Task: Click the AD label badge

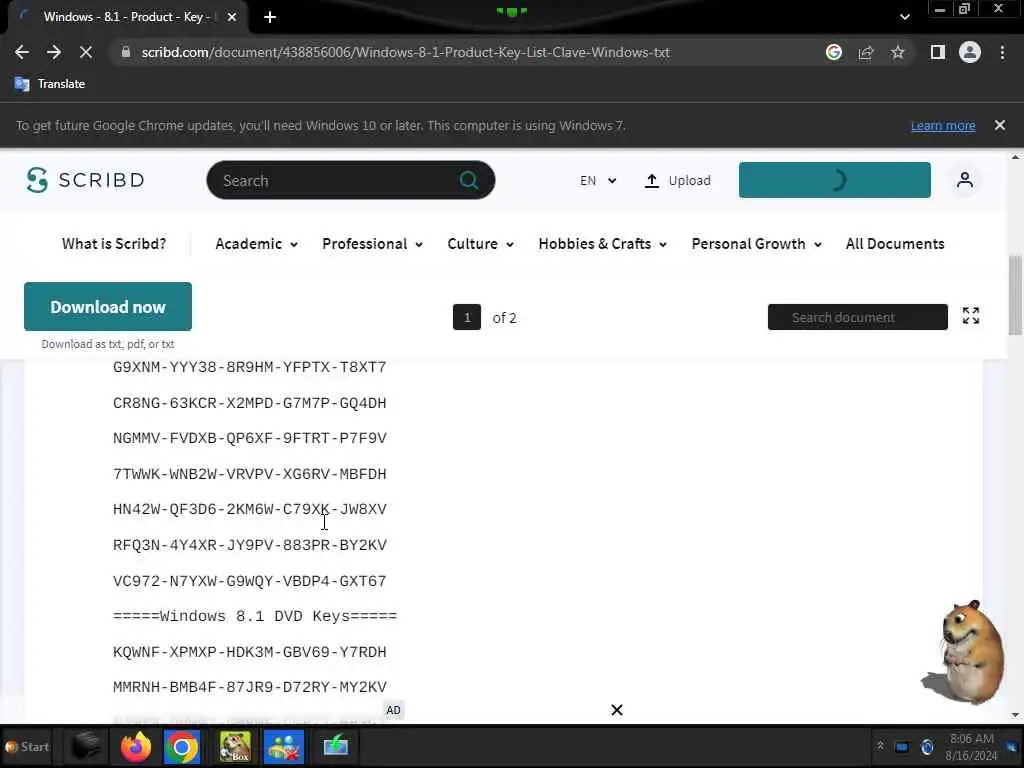Action: 393,710
